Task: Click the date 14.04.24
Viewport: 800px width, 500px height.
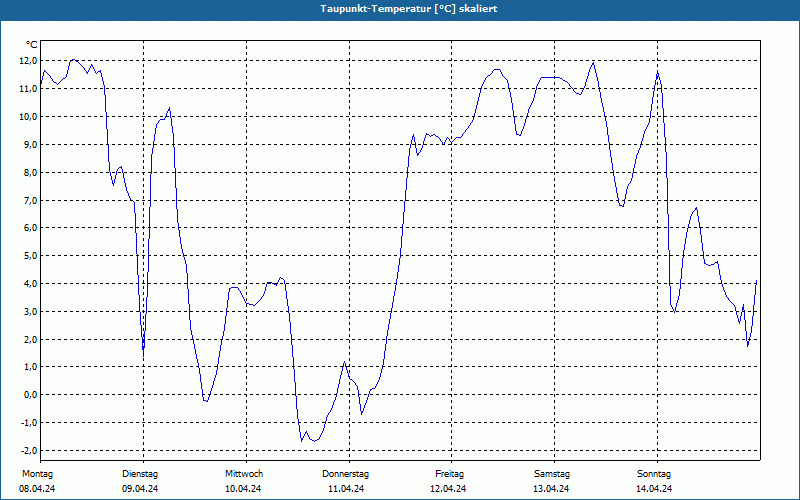Action: click(x=654, y=489)
